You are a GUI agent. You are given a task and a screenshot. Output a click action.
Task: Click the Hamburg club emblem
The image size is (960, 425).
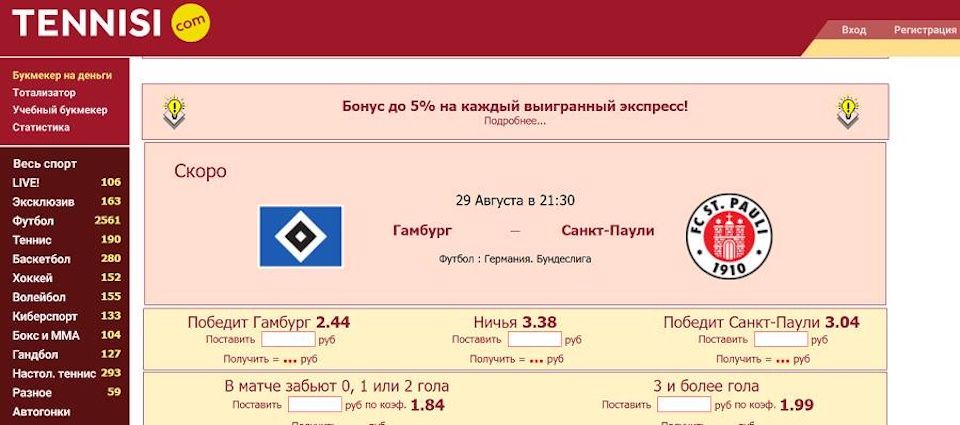click(300, 236)
